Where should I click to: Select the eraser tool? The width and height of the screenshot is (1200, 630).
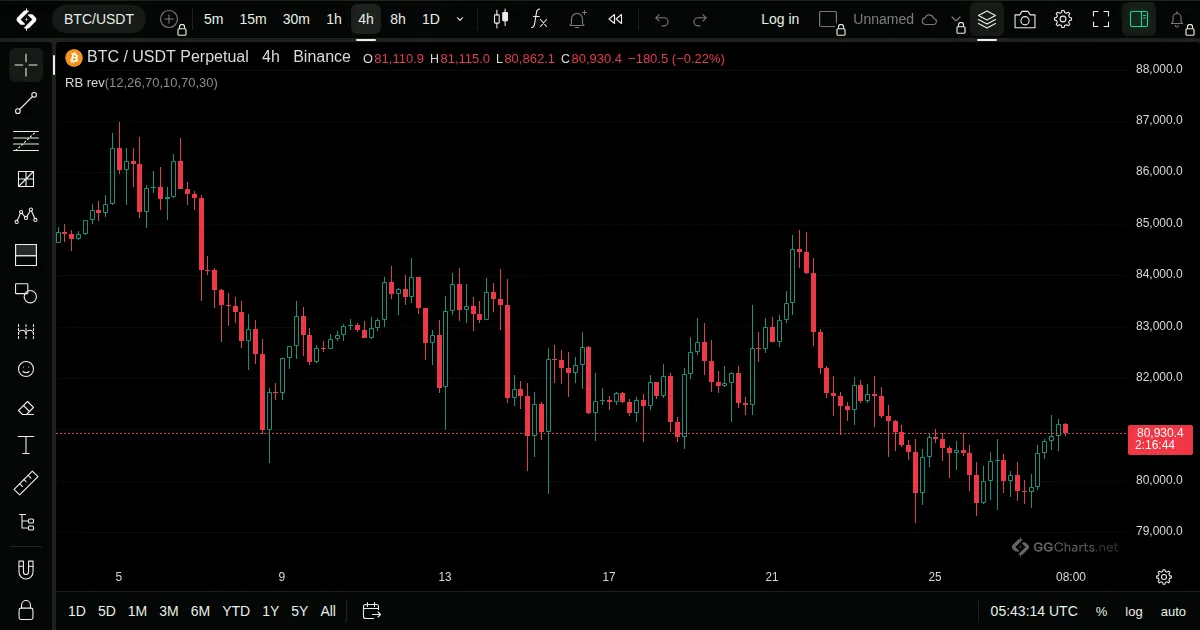pos(26,407)
